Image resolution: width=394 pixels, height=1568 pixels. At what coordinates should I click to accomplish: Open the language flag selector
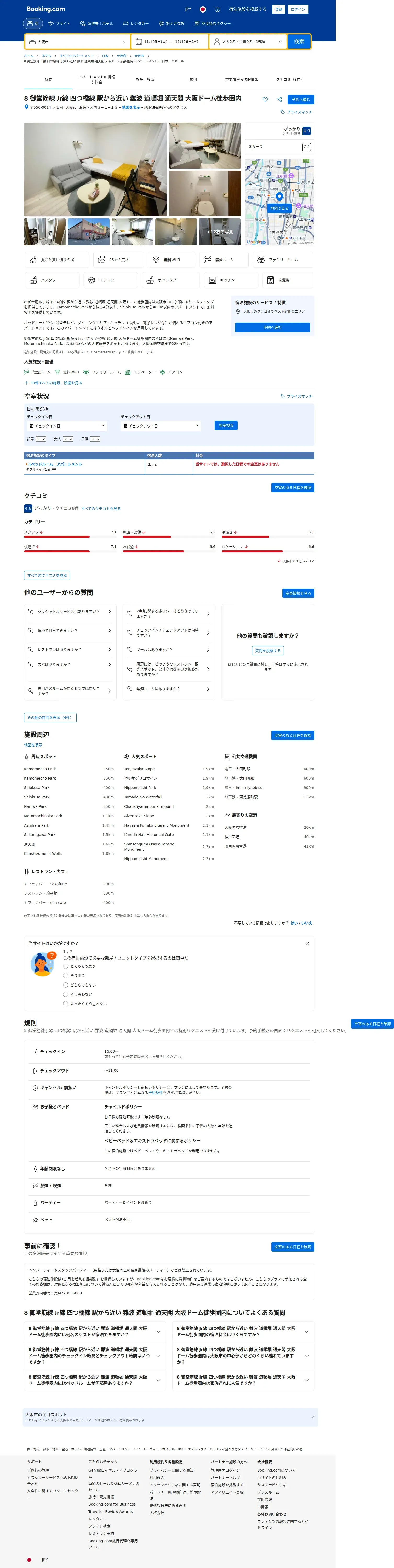point(203,9)
